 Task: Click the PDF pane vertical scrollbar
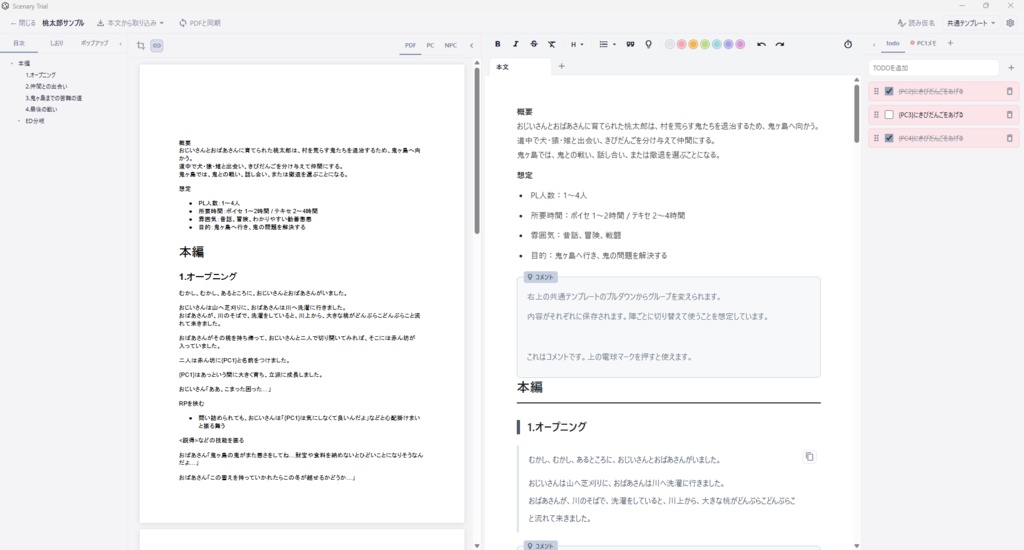coord(477,150)
